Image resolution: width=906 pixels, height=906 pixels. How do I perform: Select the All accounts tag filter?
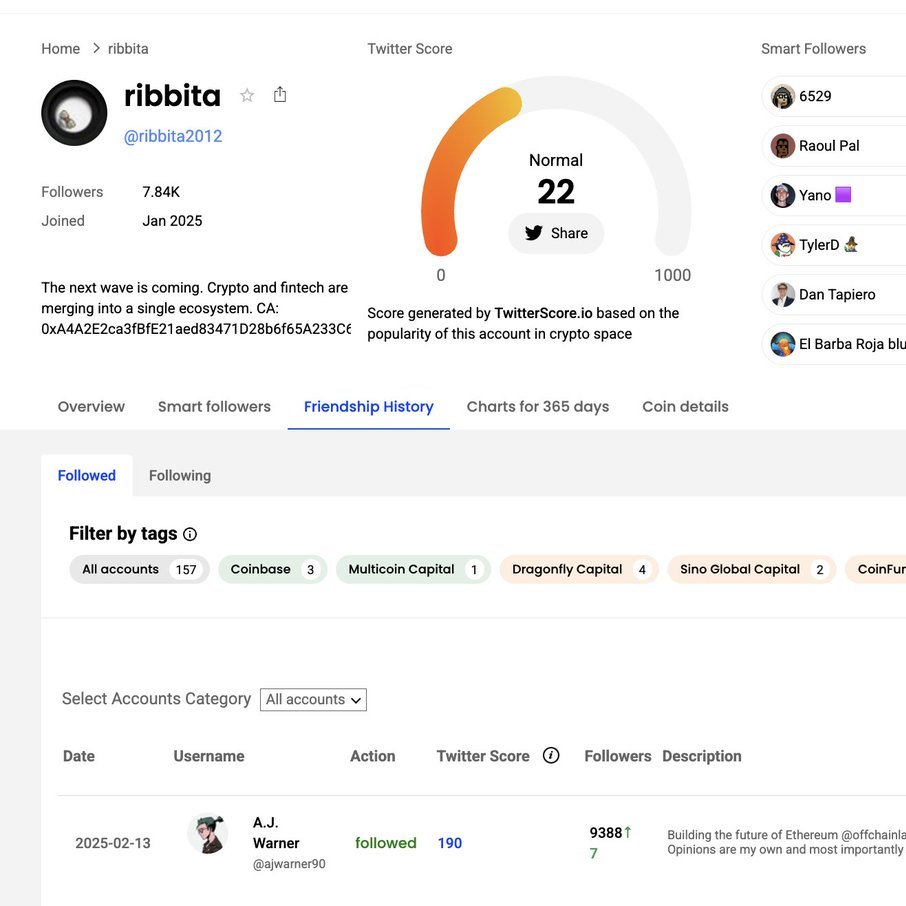(x=139, y=570)
